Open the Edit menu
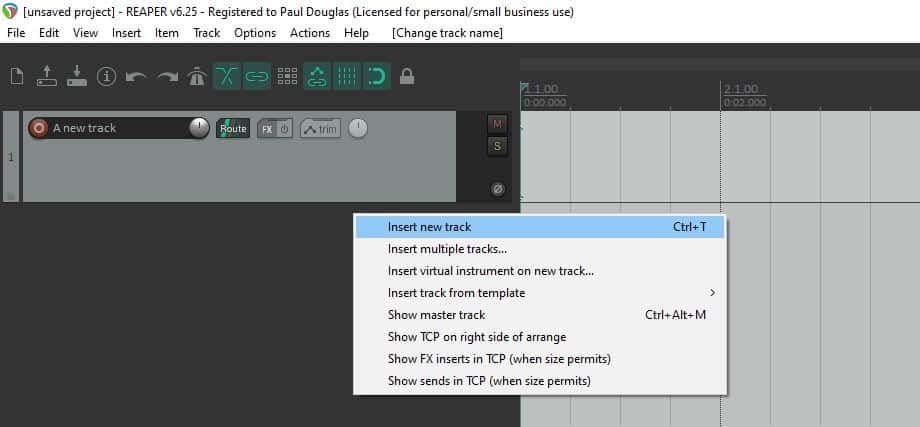Viewport: 920px width, 427px height. tap(49, 33)
